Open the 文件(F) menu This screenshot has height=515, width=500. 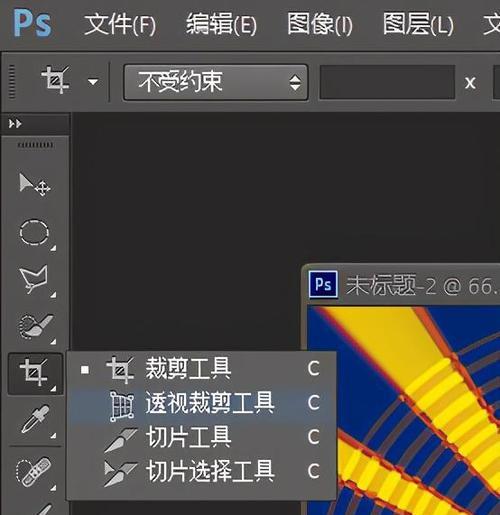[120, 24]
